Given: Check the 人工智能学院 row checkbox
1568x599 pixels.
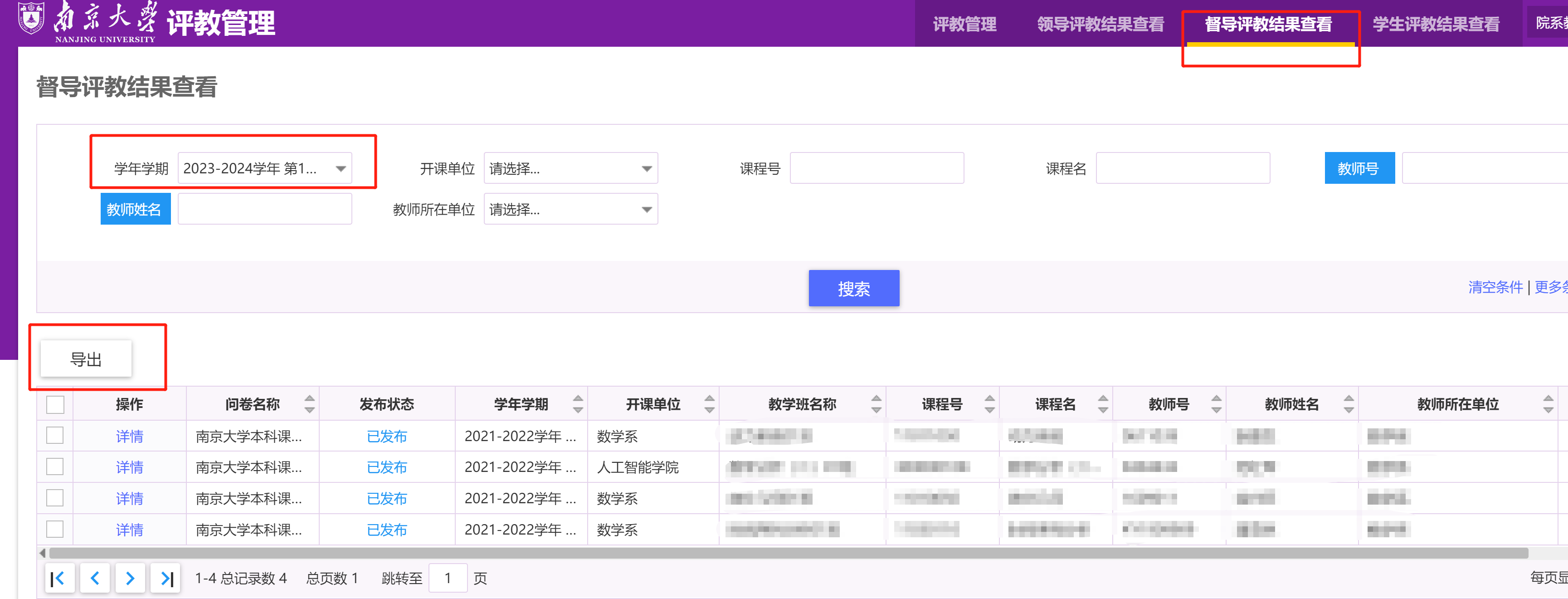Looking at the screenshot, I should [x=55, y=467].
